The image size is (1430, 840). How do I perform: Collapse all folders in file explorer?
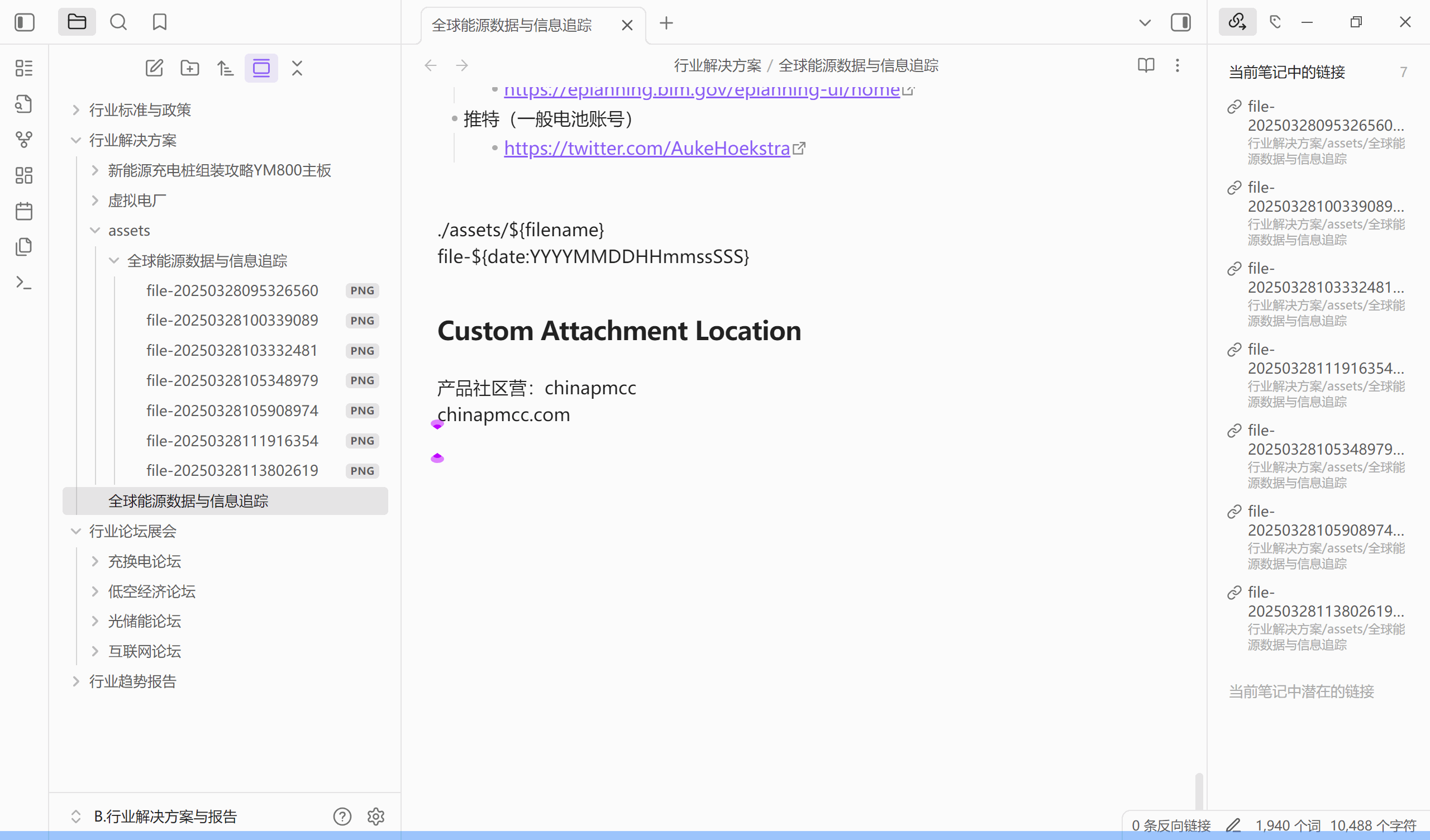click(297, 68)
